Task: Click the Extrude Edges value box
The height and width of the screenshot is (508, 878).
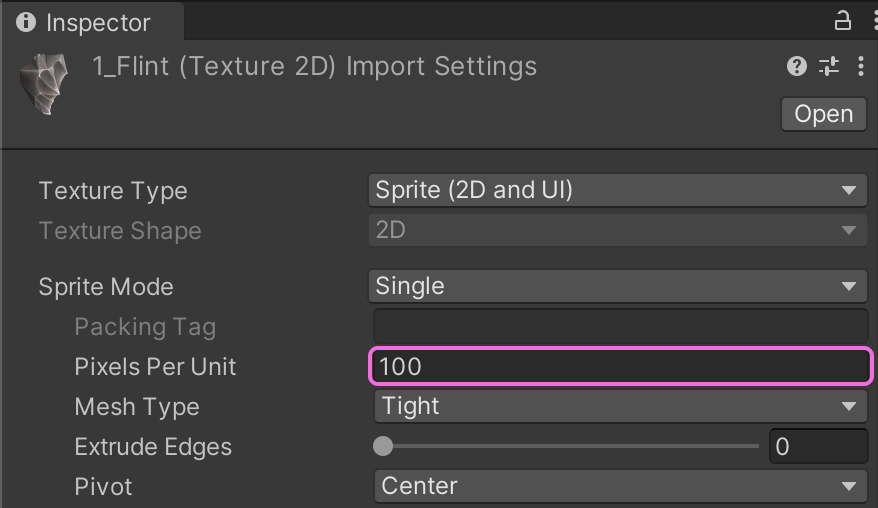Action: pos(819,446)
